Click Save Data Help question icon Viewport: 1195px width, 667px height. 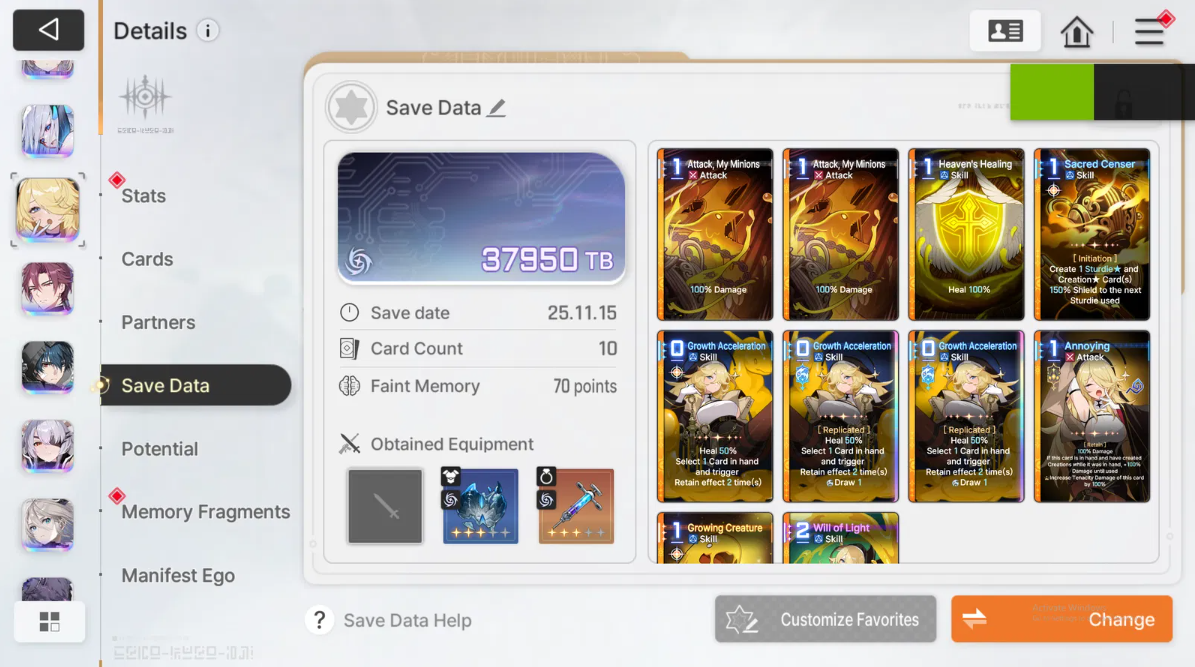319,621
